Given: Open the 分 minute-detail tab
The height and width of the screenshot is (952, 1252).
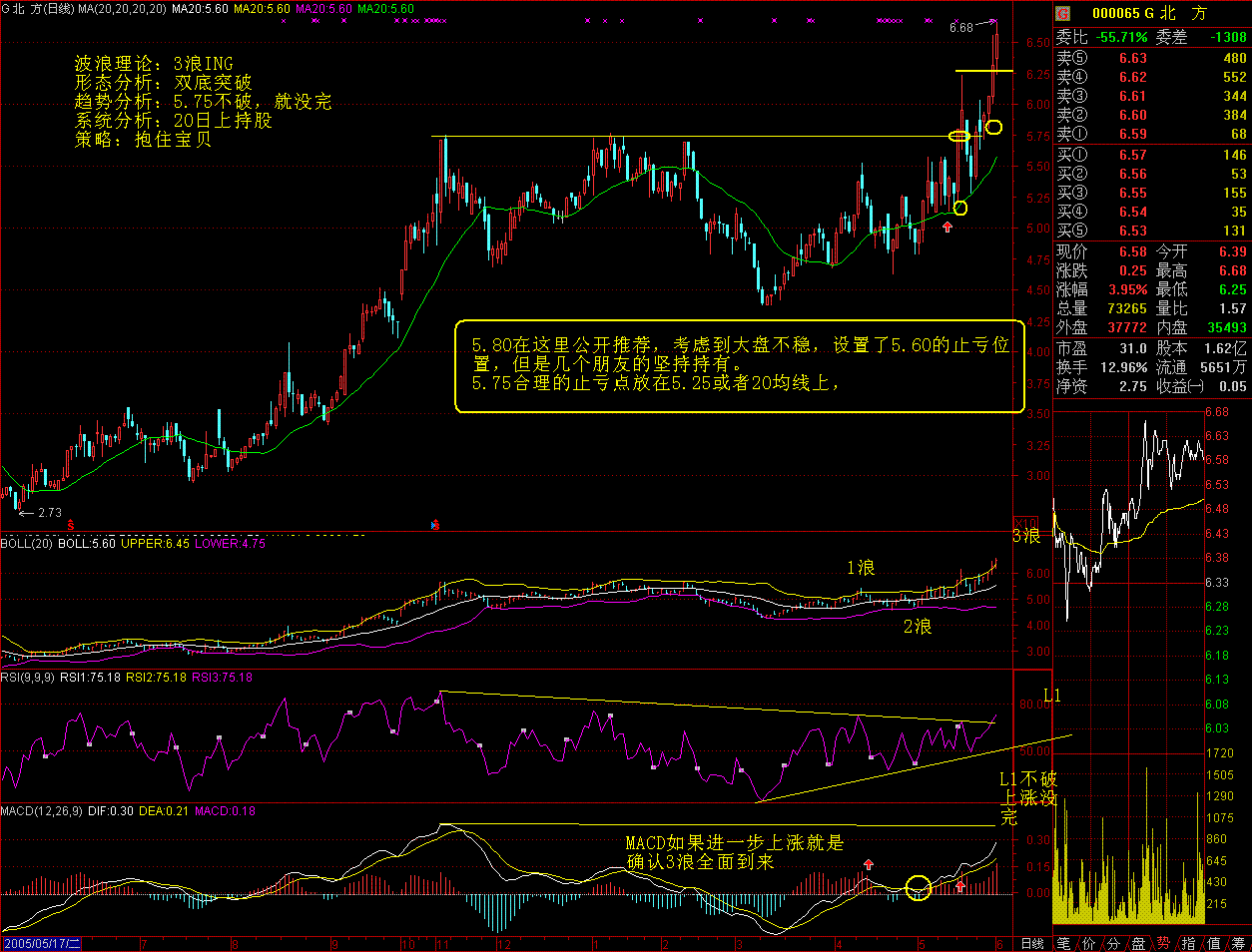Looking at the screenshot, I should click(1113, 943).
